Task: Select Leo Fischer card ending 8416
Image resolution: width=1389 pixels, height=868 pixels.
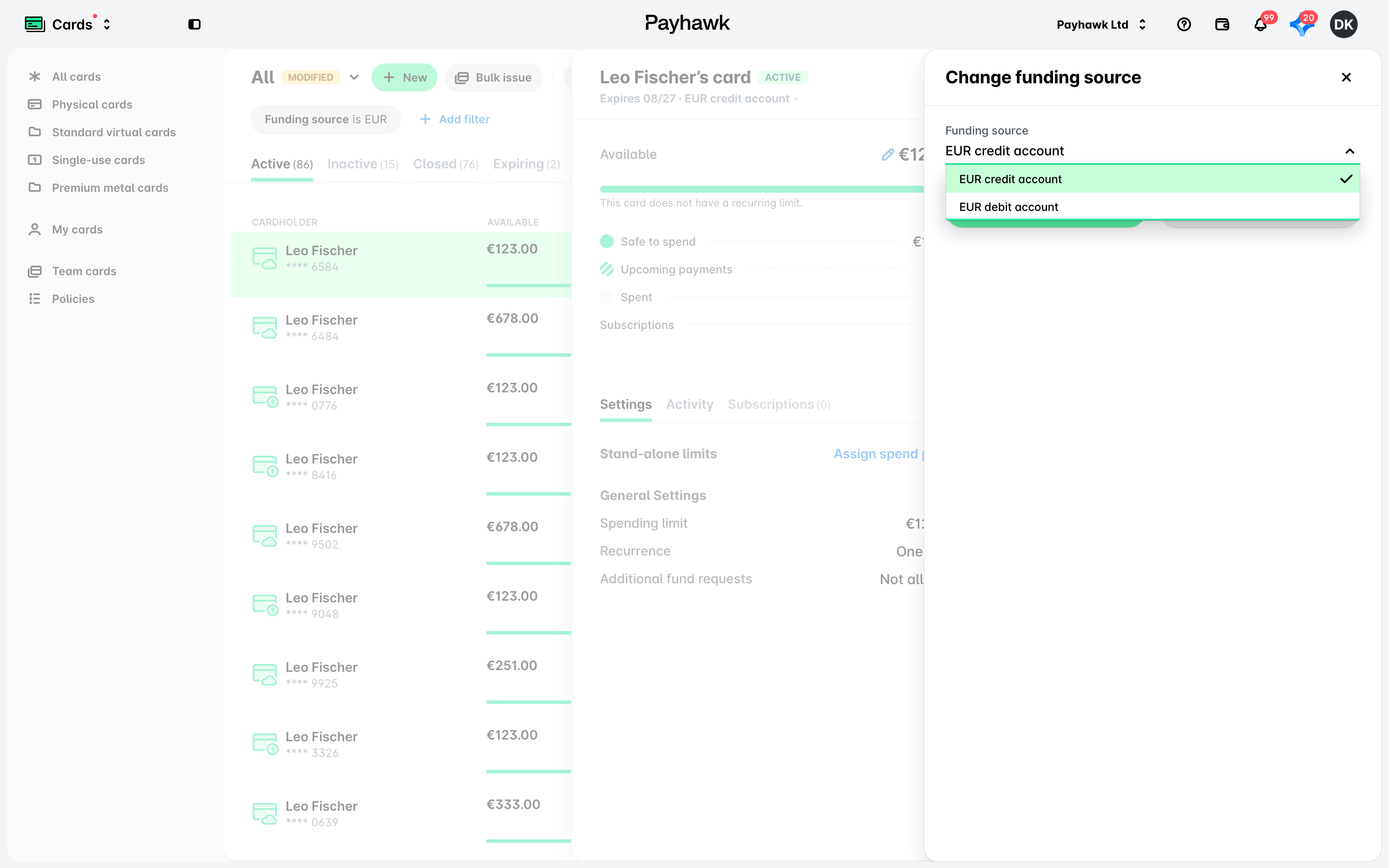Action: [401, 473]
